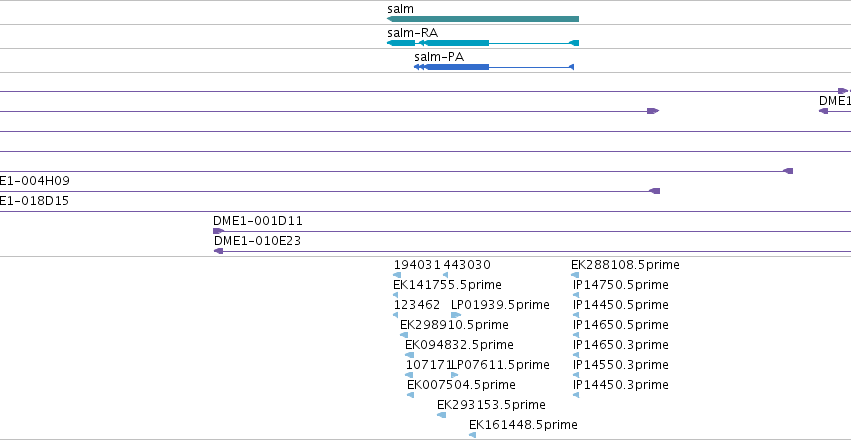
Task: Select clone label E1-004H09
Action: pos(35,181)
